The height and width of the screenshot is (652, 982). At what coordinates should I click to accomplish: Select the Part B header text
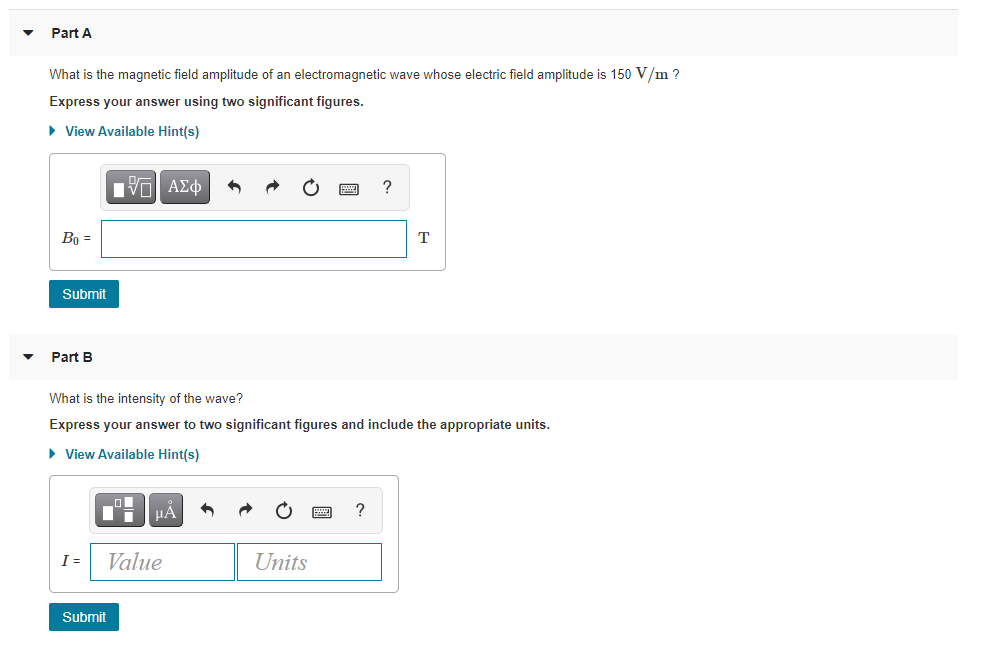tap(72, 357)
